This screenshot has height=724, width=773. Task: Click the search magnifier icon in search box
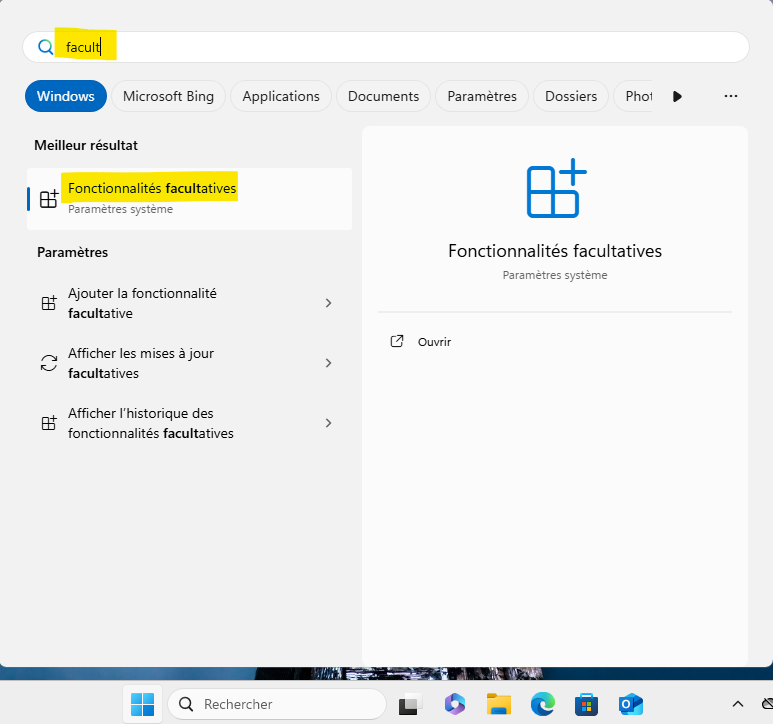click(x=45, y=47)
